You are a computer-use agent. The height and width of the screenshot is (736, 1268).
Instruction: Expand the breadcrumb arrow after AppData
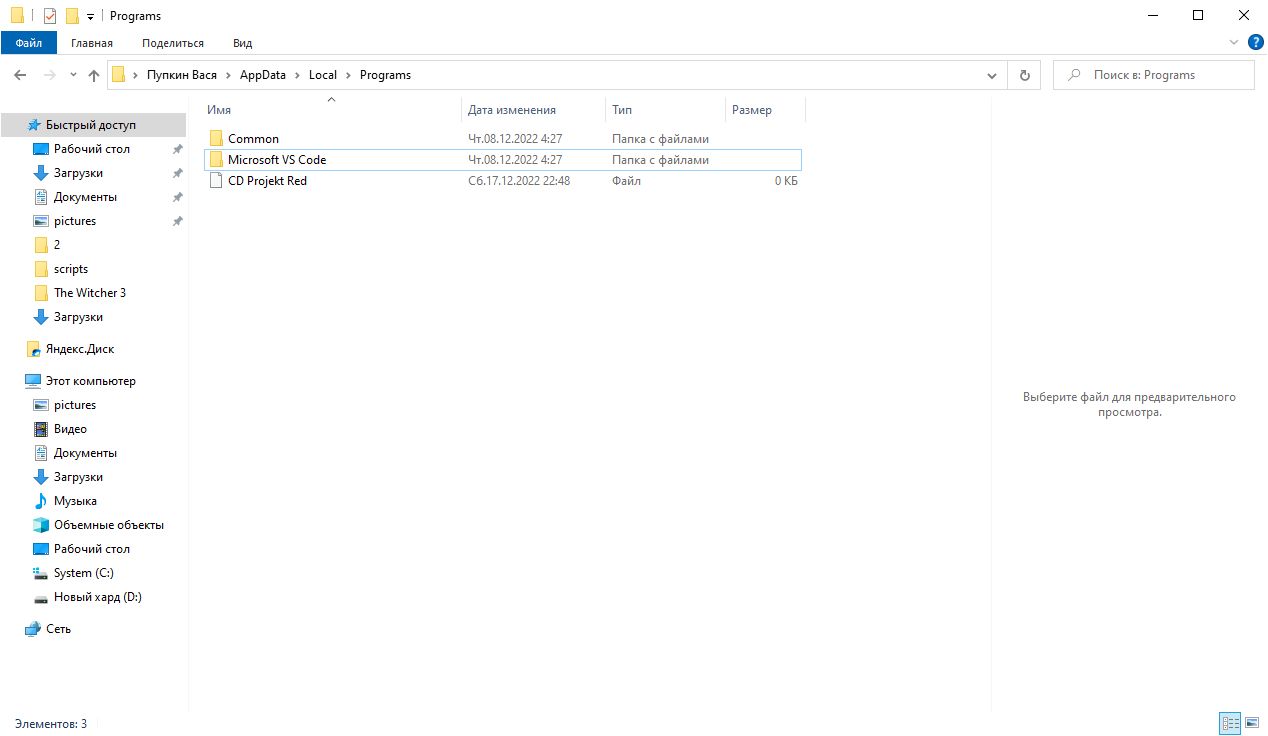[297, 75]
